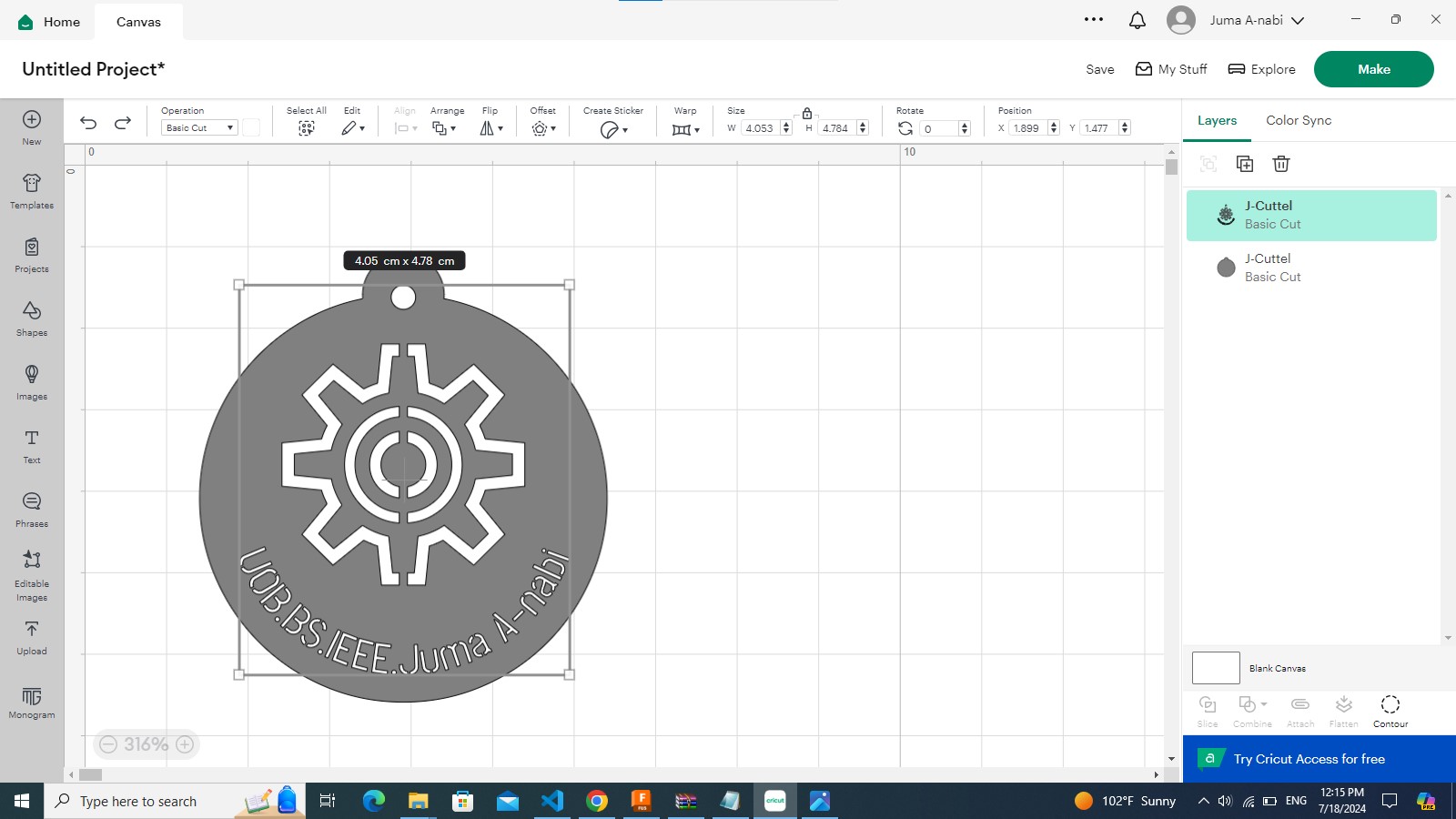Click the Select All icon
The image size is (1456, 819).
point(307,128)
